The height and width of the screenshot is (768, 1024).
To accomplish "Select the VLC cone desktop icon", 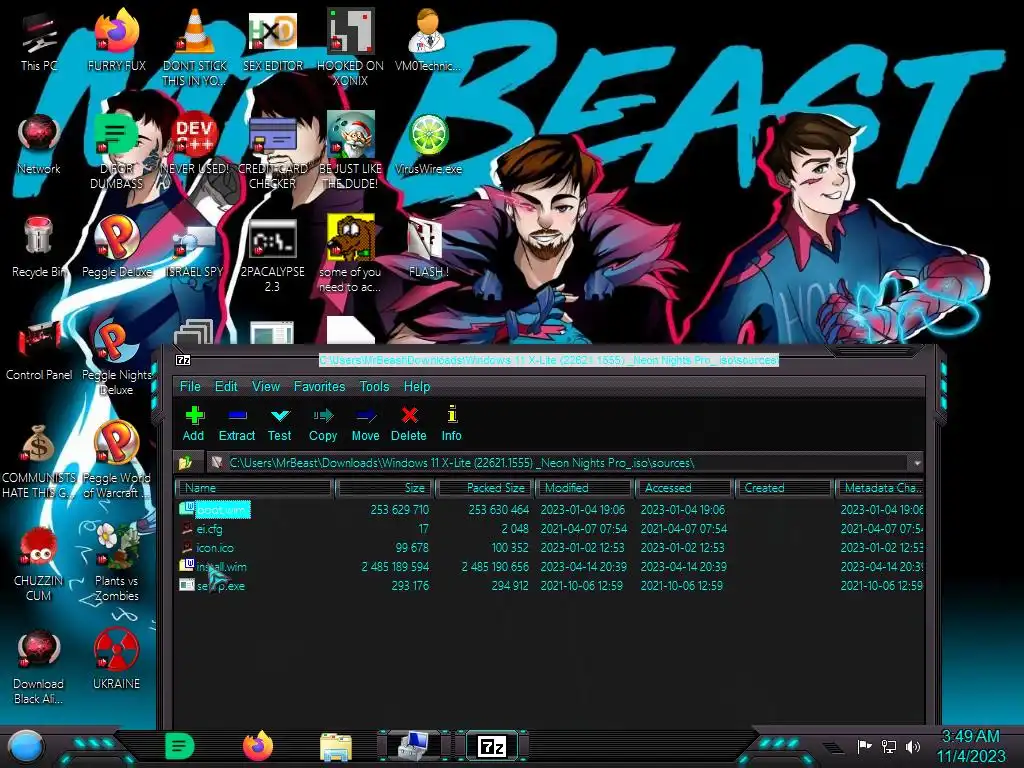I will (x=195, y=47).
